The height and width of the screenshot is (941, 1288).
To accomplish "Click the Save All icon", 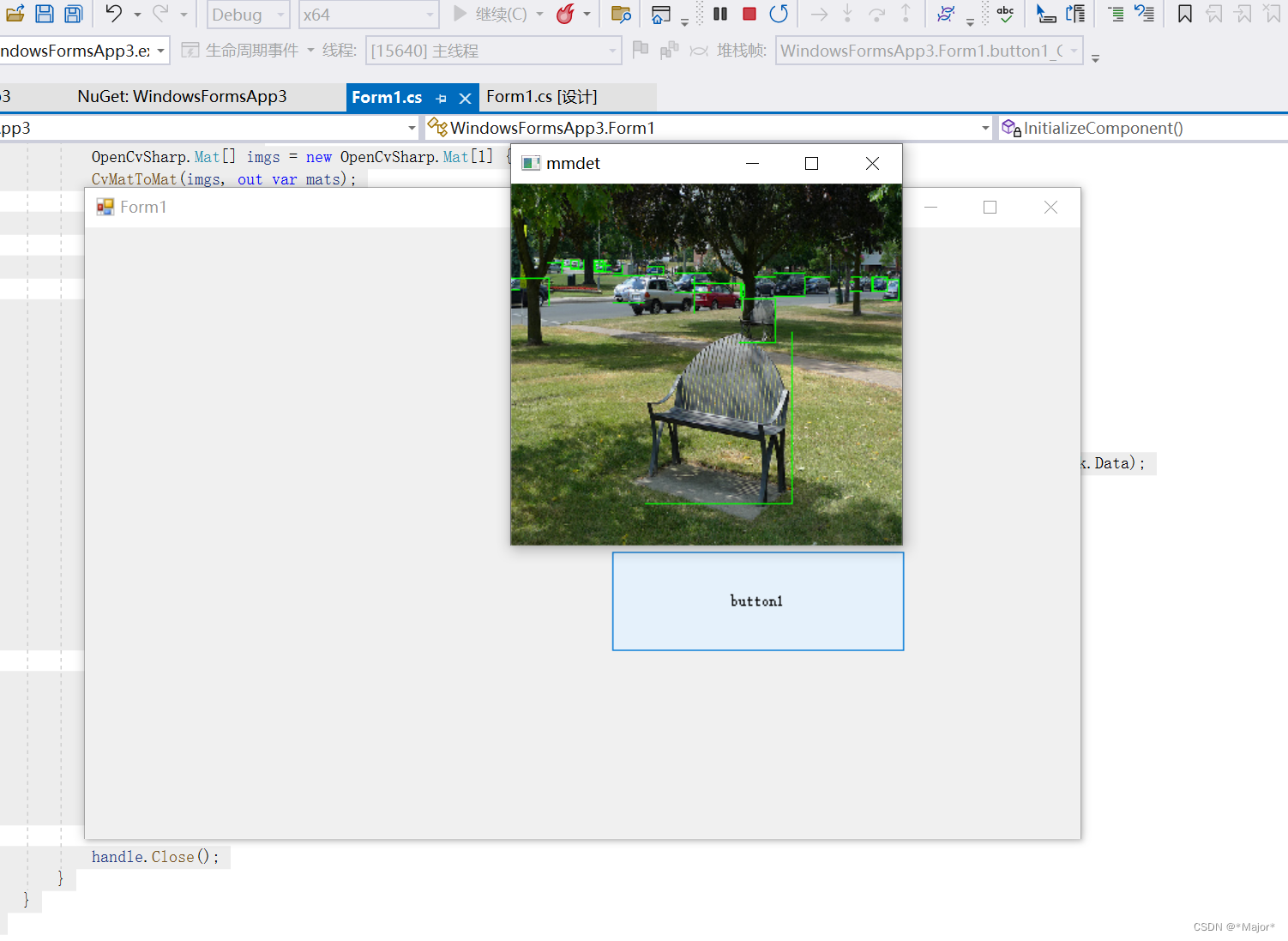I will (73, 14).
